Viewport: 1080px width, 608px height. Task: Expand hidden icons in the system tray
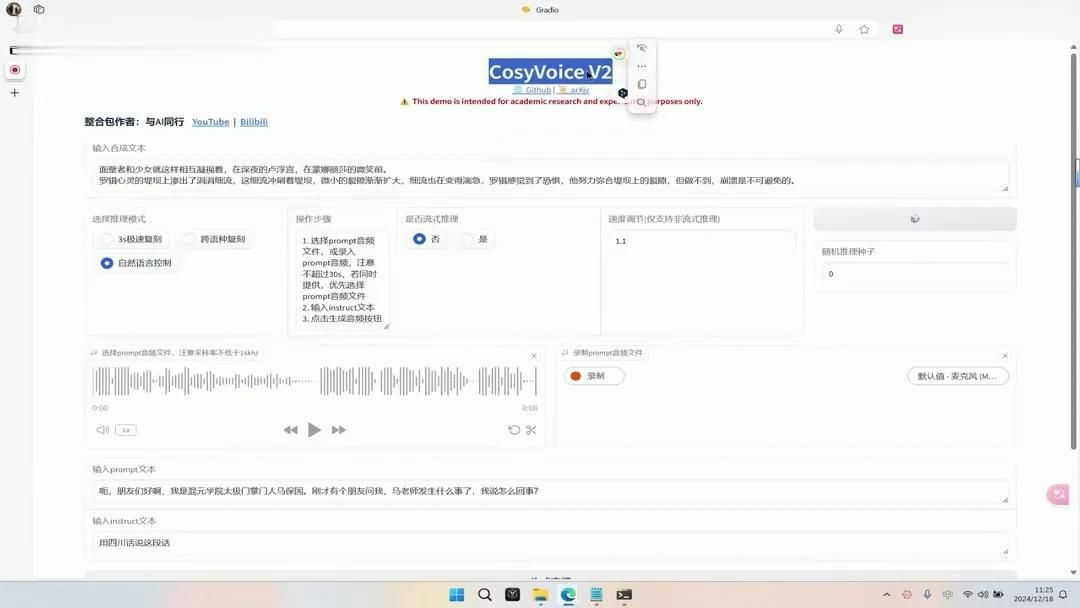[x=887, y=593]
